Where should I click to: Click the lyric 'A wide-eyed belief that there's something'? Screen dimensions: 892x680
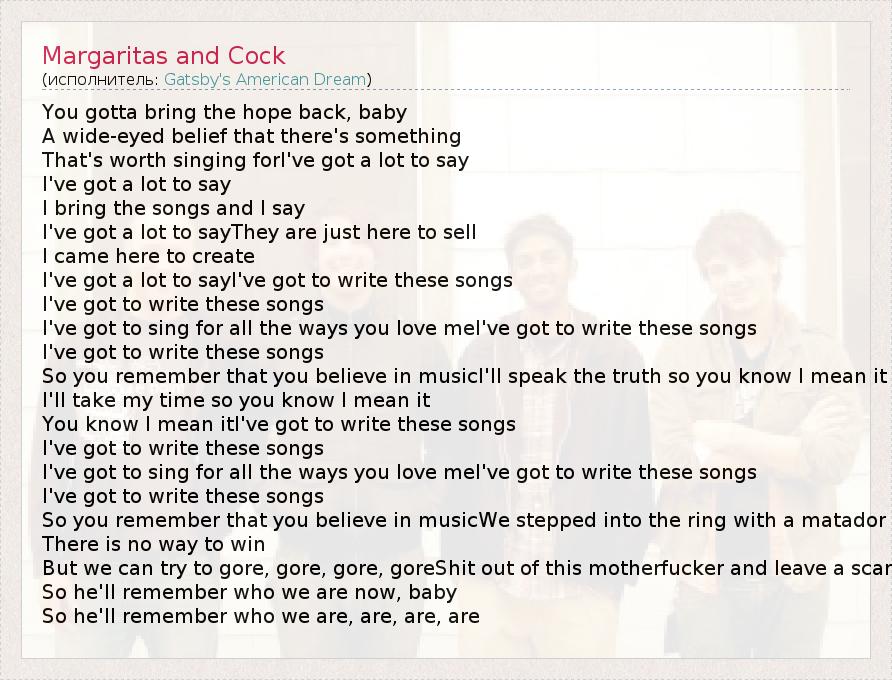tap(251, 136)
